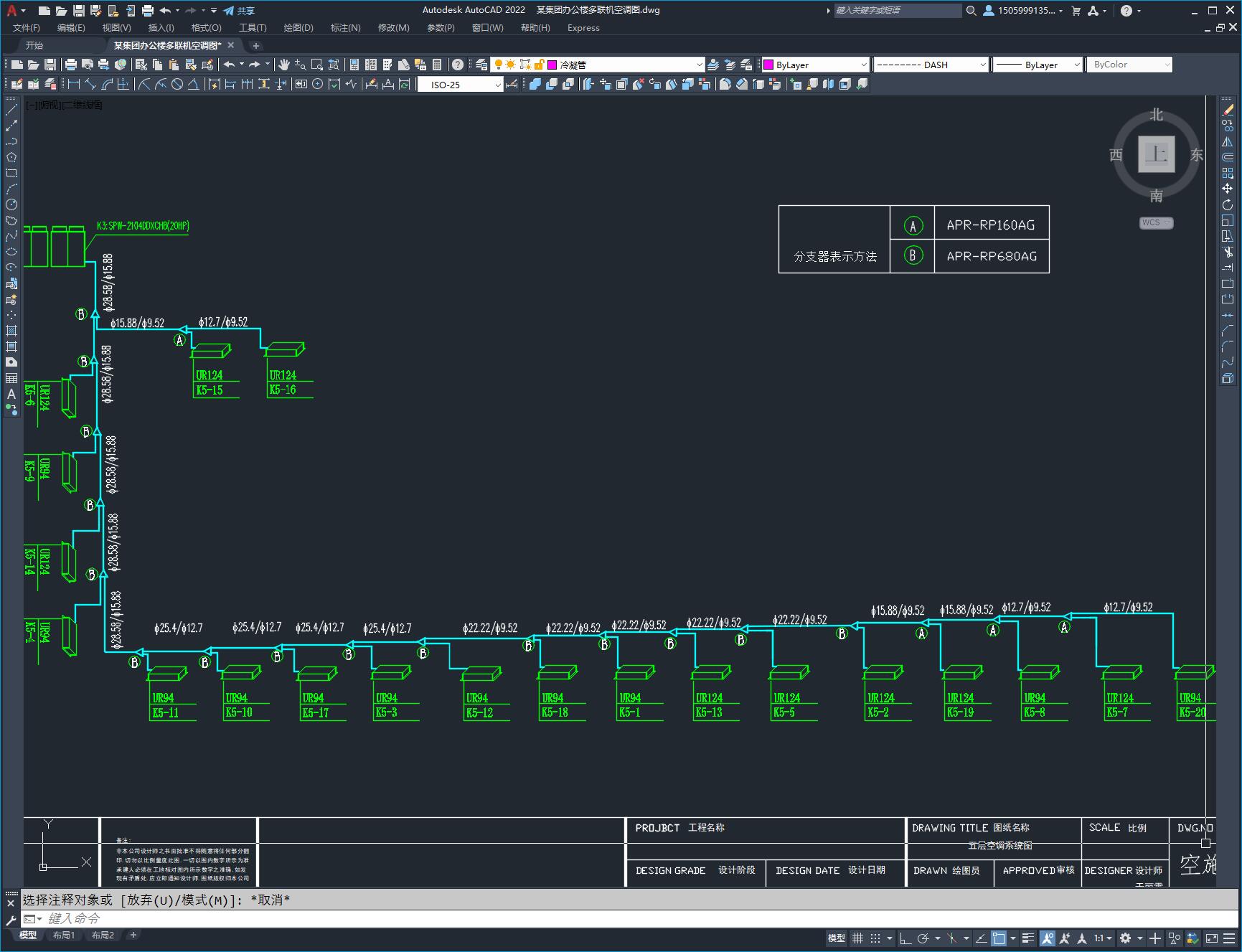
Task: Click the 共享 share button
Action: (x=239, y=11)
